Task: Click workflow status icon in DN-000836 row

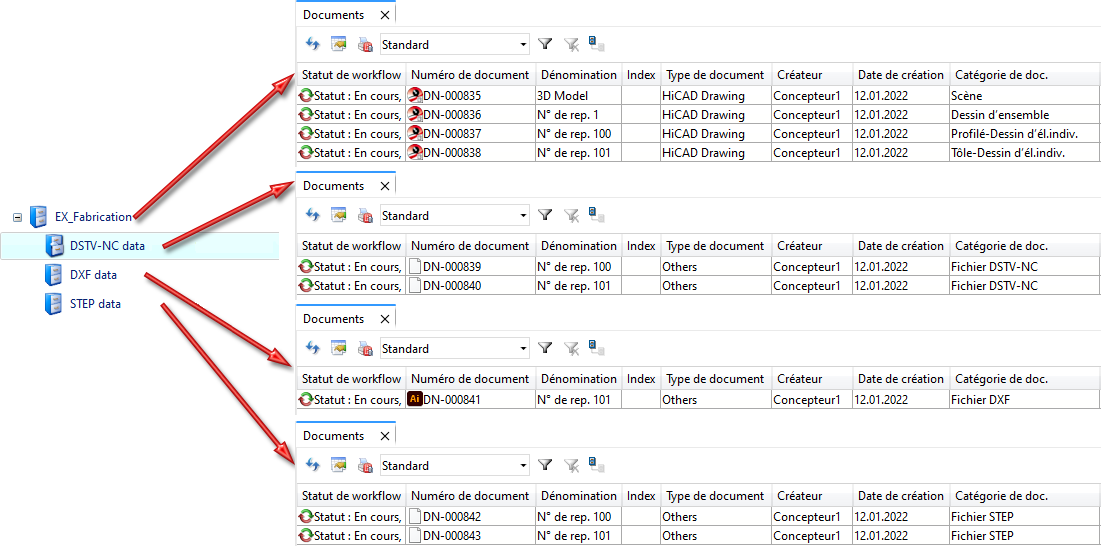Action: coord(306,114)
